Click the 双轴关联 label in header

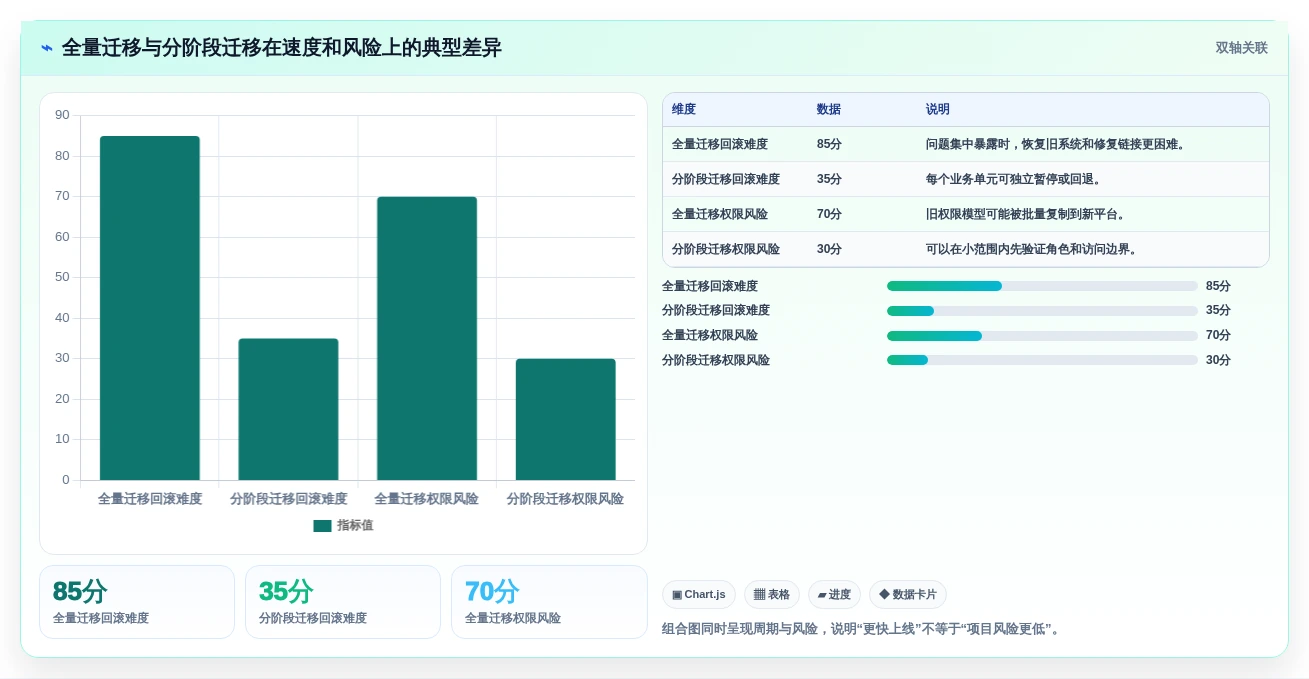click(1241, 48)
